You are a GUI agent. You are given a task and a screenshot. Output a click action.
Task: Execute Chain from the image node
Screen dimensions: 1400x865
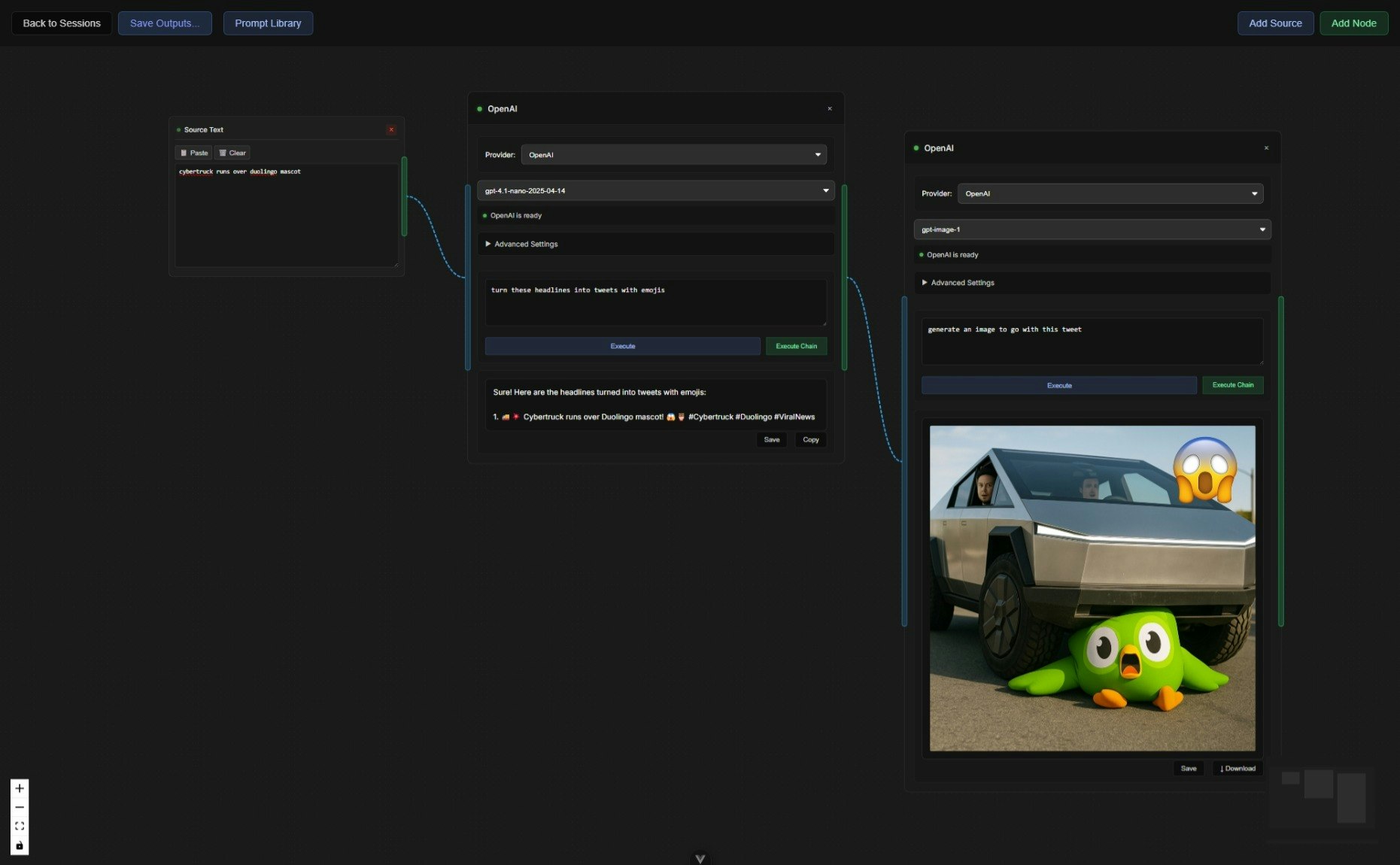[x=1233, y=385]
